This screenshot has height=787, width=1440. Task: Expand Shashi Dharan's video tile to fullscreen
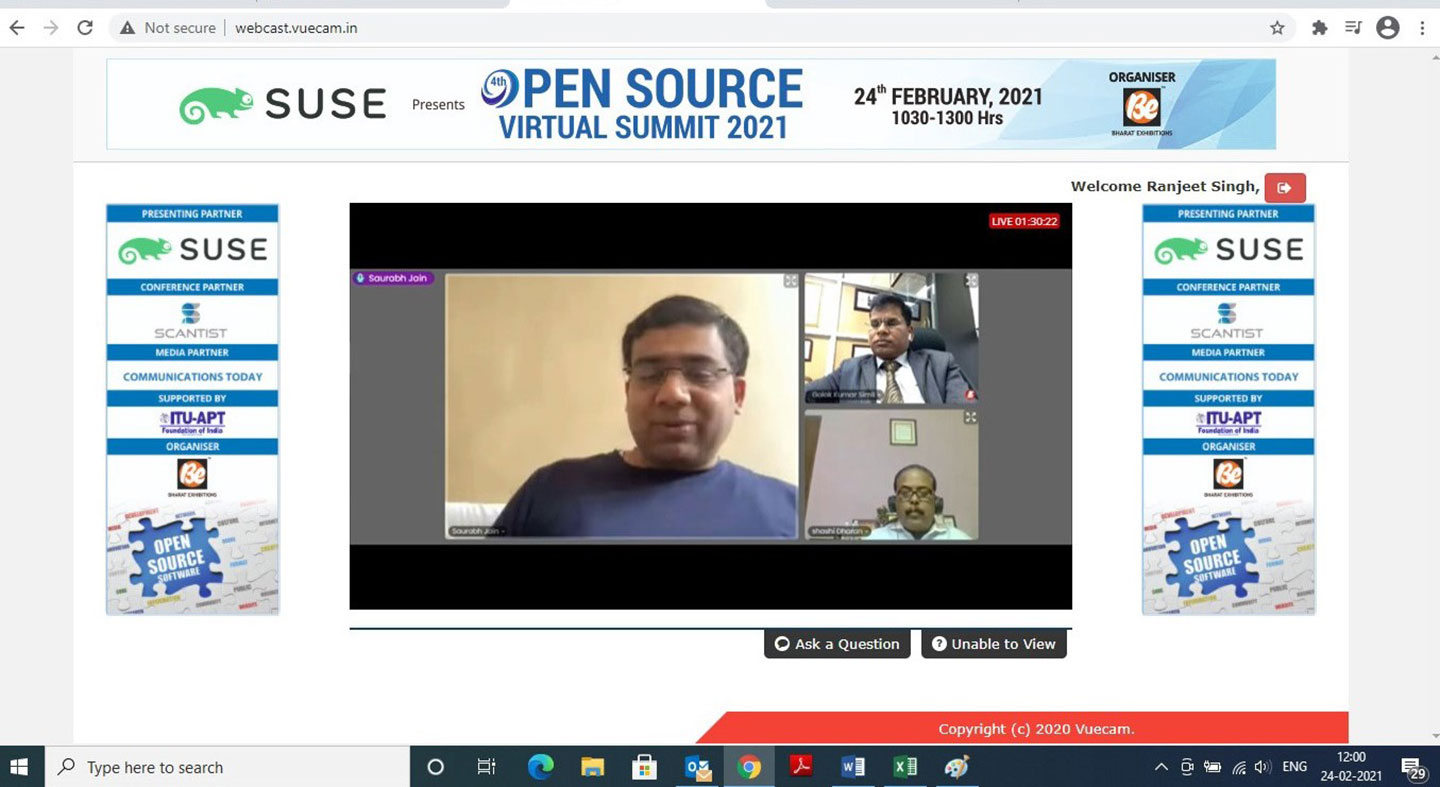[971, 417]
